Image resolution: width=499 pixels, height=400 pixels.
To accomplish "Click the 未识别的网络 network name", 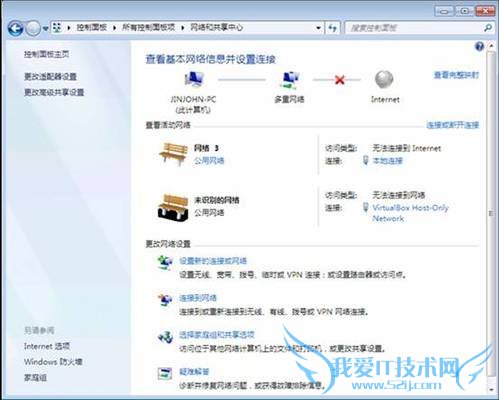I will pos(217,200).
